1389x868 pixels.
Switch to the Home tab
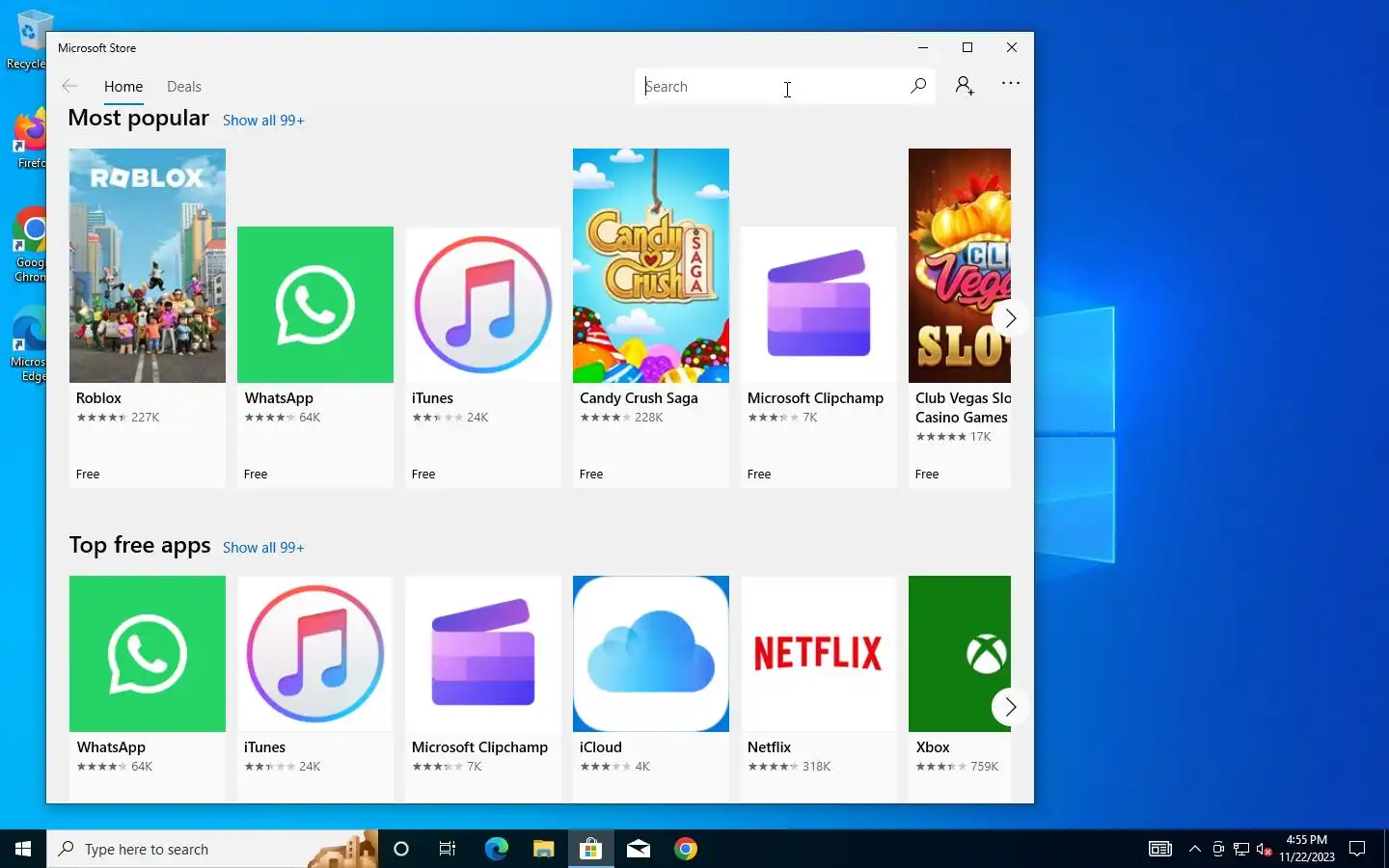click(123, 87)
